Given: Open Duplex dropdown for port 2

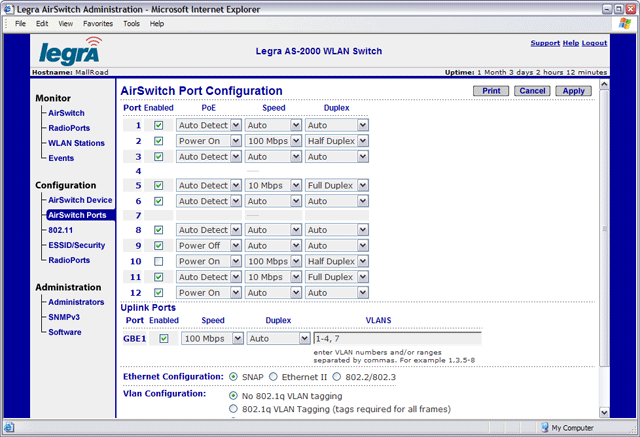Looking at the screenshot, I should tap(337, 141).
